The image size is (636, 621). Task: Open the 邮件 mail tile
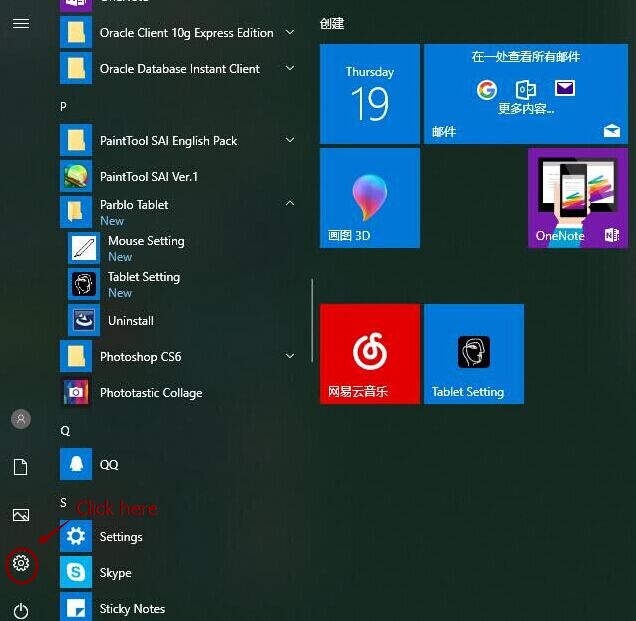(526, 94)
